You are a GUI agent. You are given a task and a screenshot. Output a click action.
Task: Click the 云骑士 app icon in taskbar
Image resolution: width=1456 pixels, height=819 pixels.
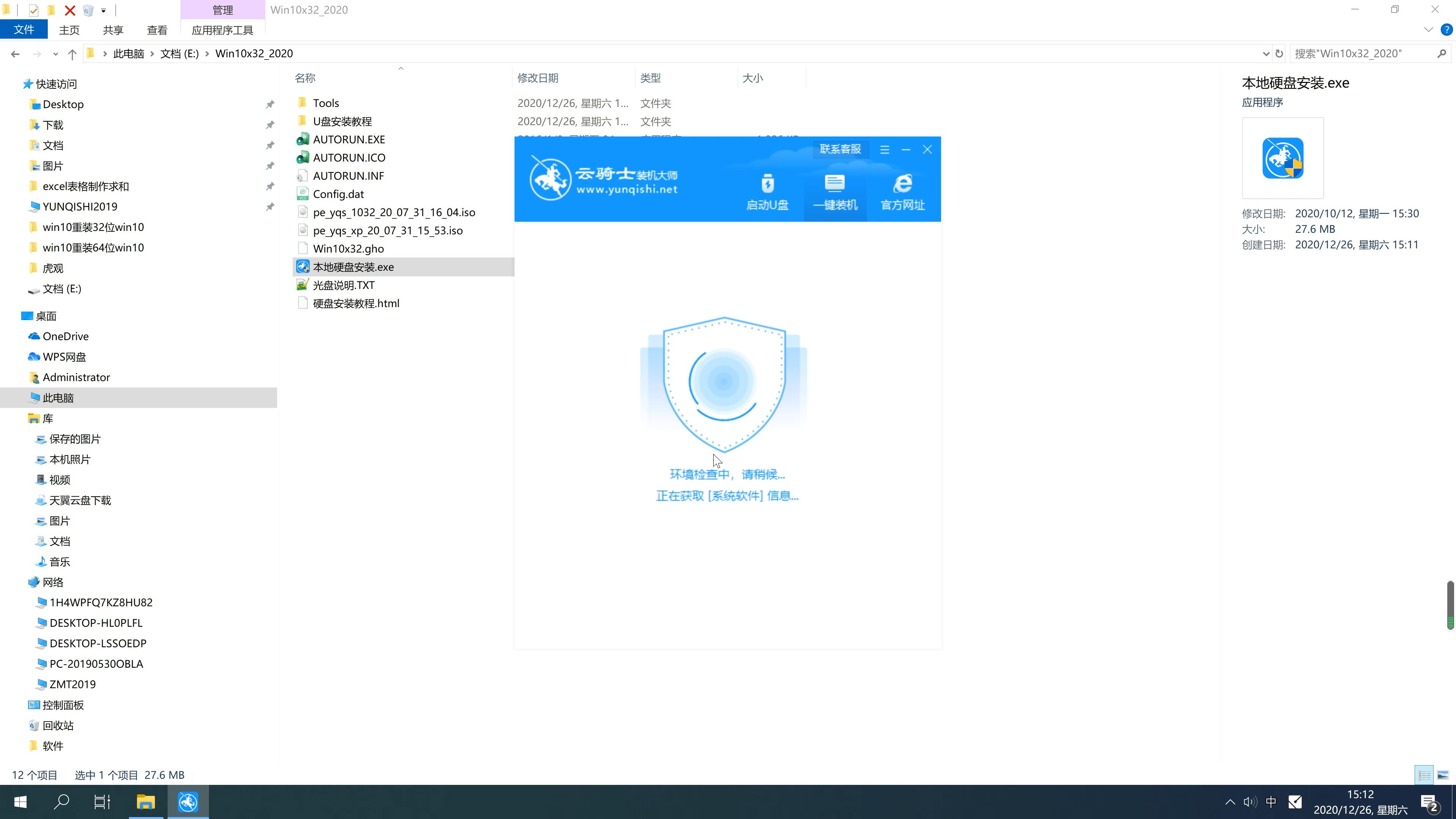click(188, 802)
